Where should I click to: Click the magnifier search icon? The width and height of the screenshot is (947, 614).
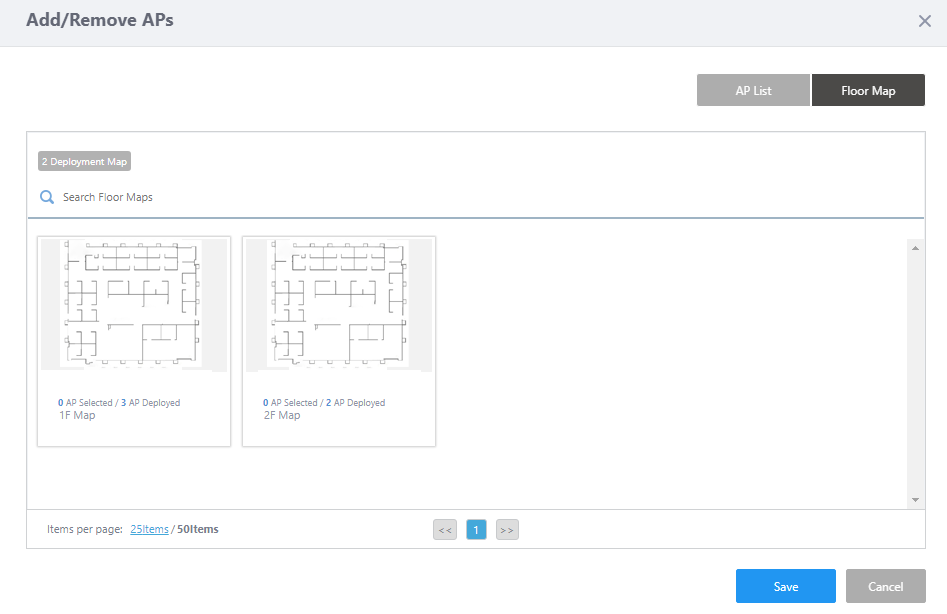tap(46, 197)
